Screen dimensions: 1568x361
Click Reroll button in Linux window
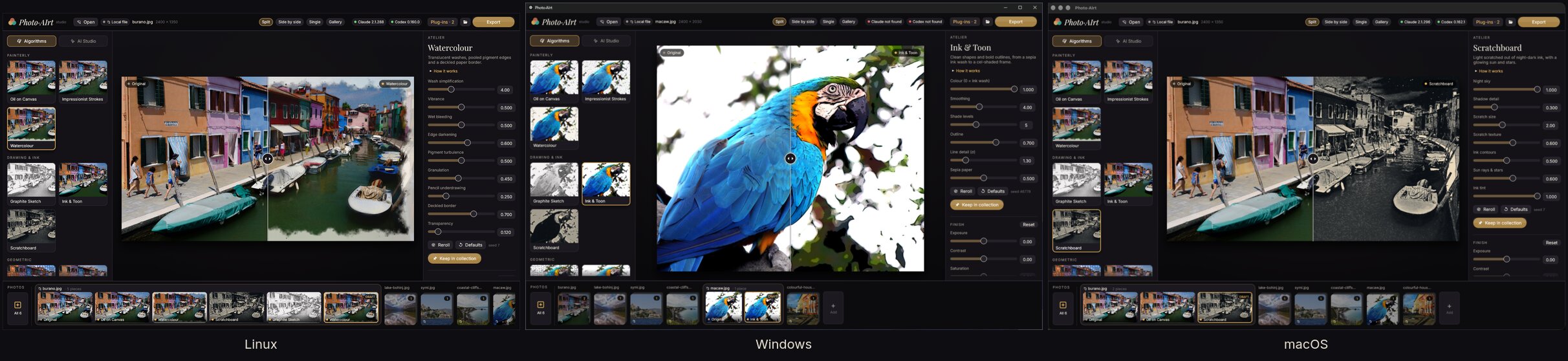[441, 245]
